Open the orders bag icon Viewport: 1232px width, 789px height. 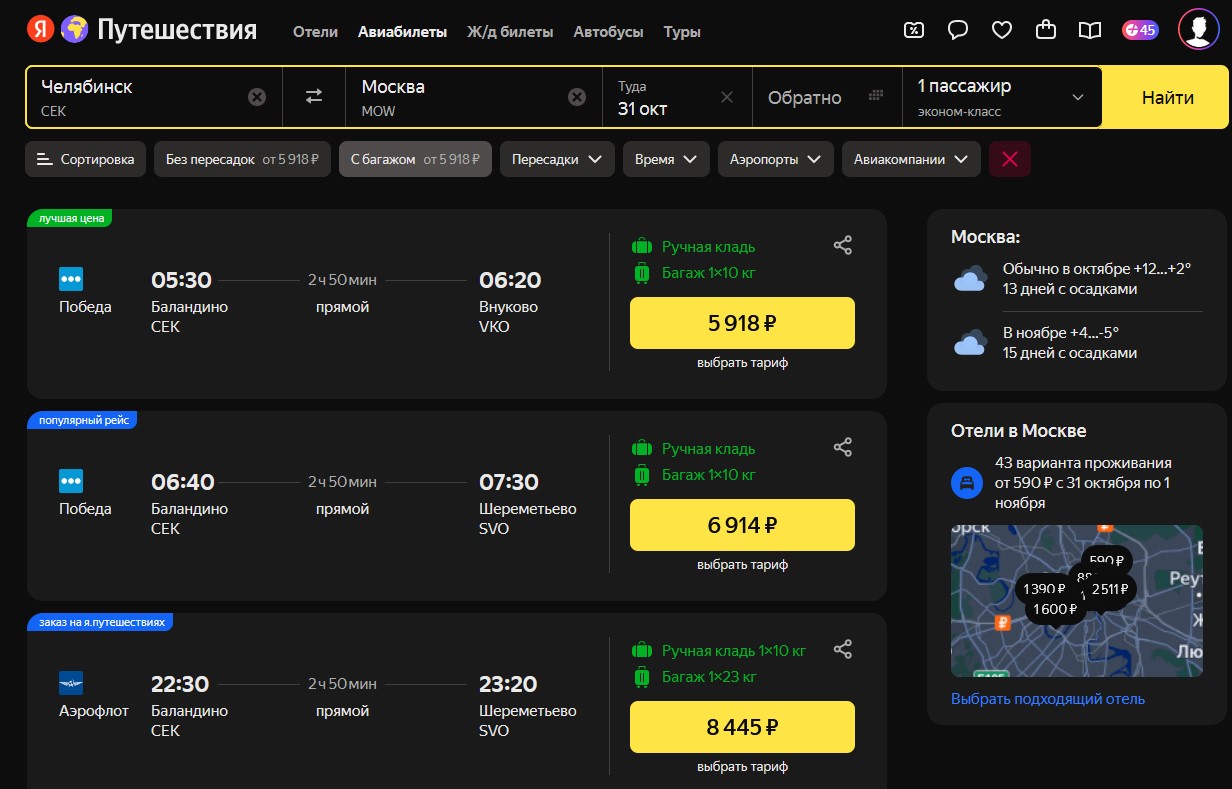(1046, 30)
